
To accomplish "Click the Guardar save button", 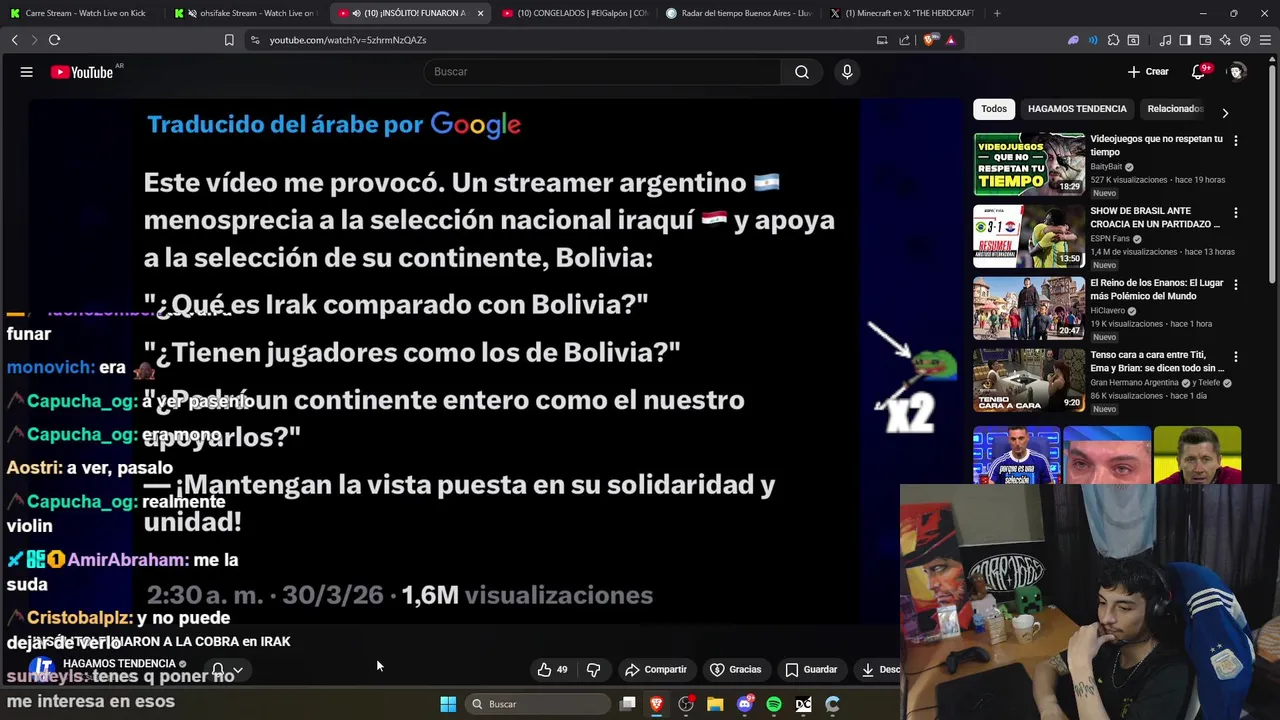I will pyautogui.click(x=811, y=670).
